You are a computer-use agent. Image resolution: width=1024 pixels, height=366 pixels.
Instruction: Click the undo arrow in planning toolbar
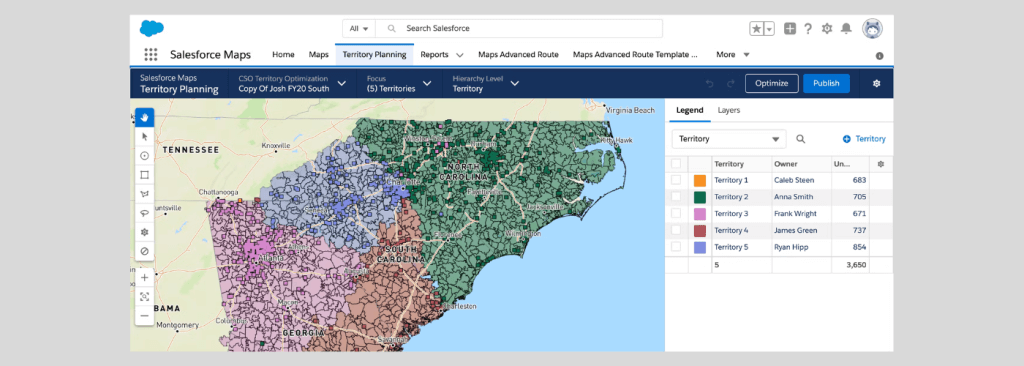pyautogui.click(x=710, y=84)
